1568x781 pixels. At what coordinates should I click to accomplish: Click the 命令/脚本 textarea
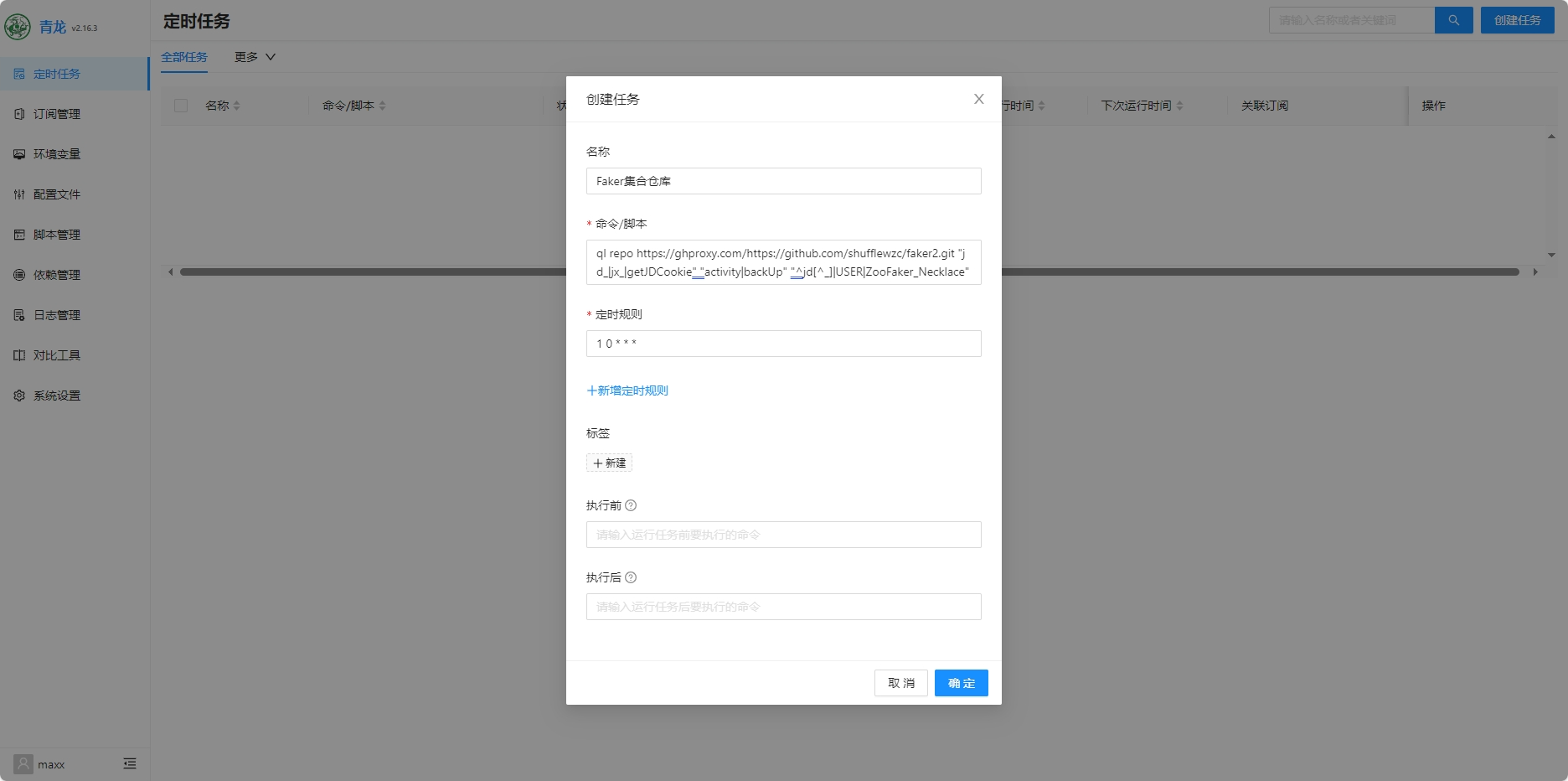pyautogui.click(x=784, y=262)
